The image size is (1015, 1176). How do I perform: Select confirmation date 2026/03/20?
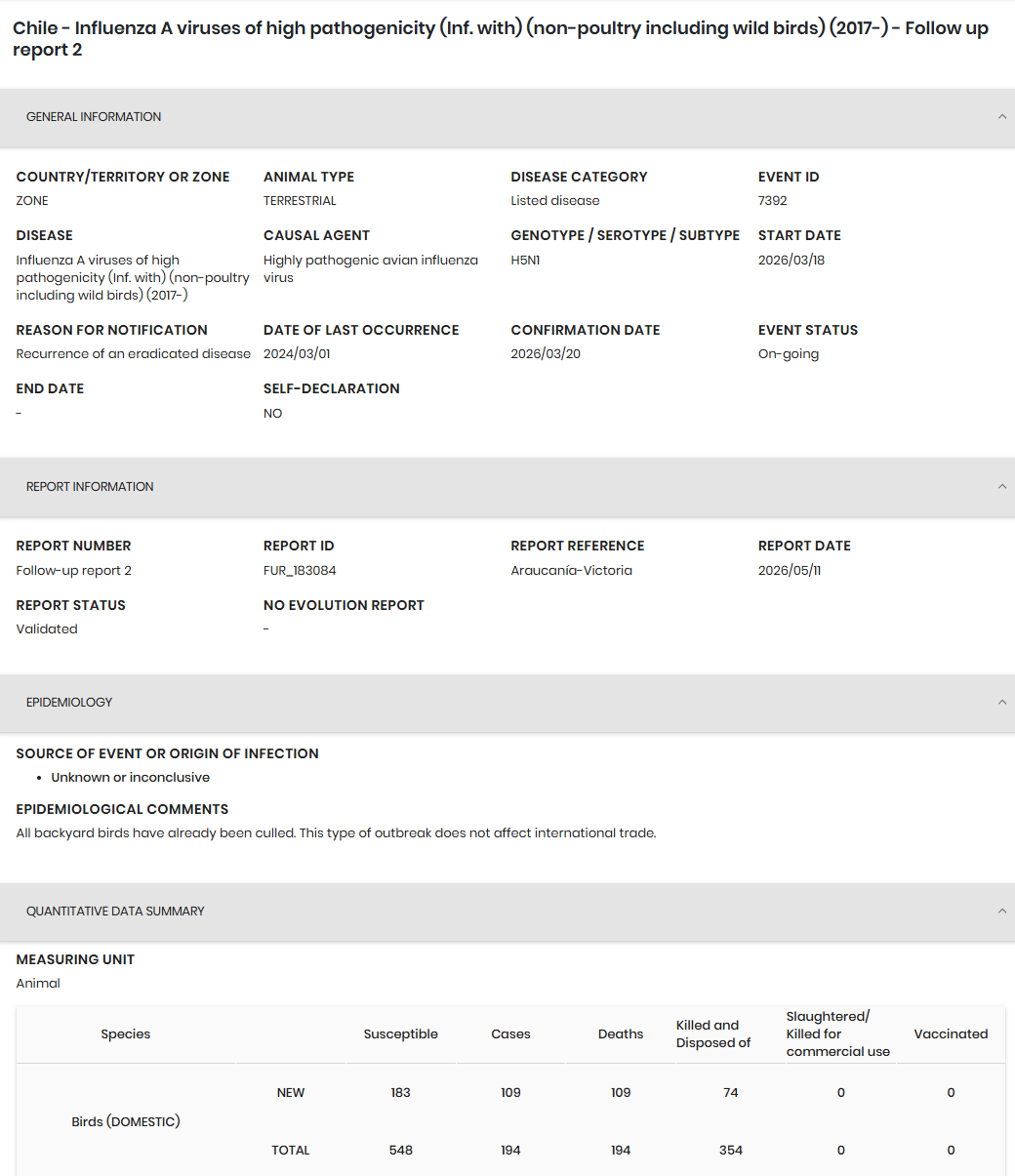point(546,354)
